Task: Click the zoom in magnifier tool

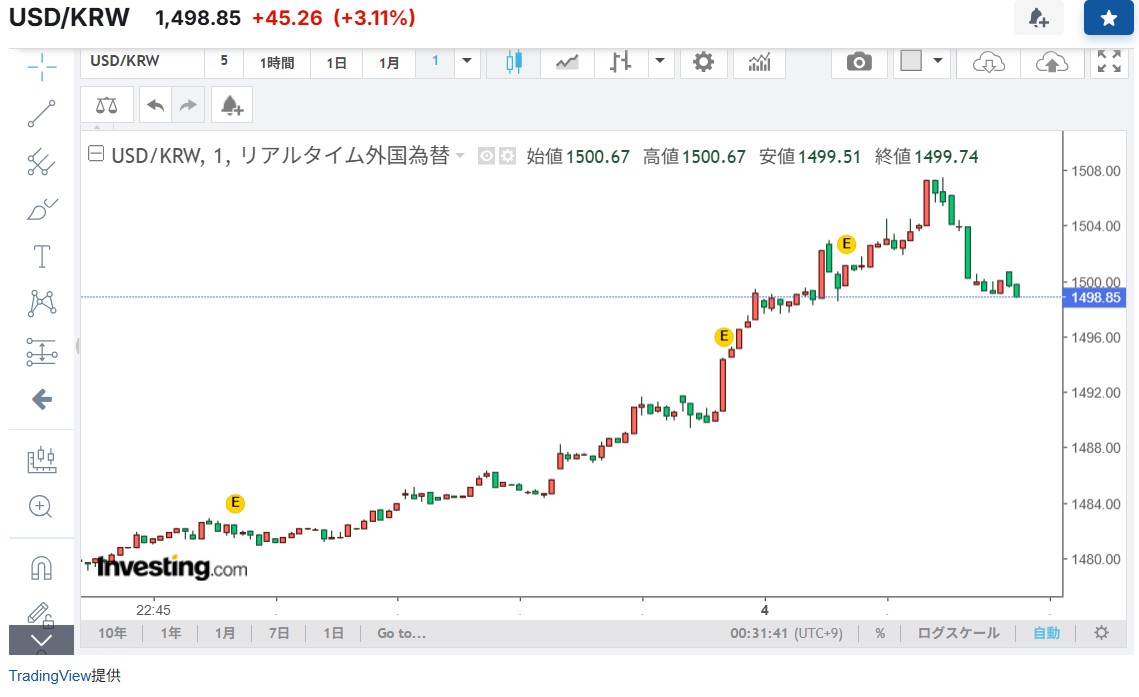Action: (x=41, y=506)
